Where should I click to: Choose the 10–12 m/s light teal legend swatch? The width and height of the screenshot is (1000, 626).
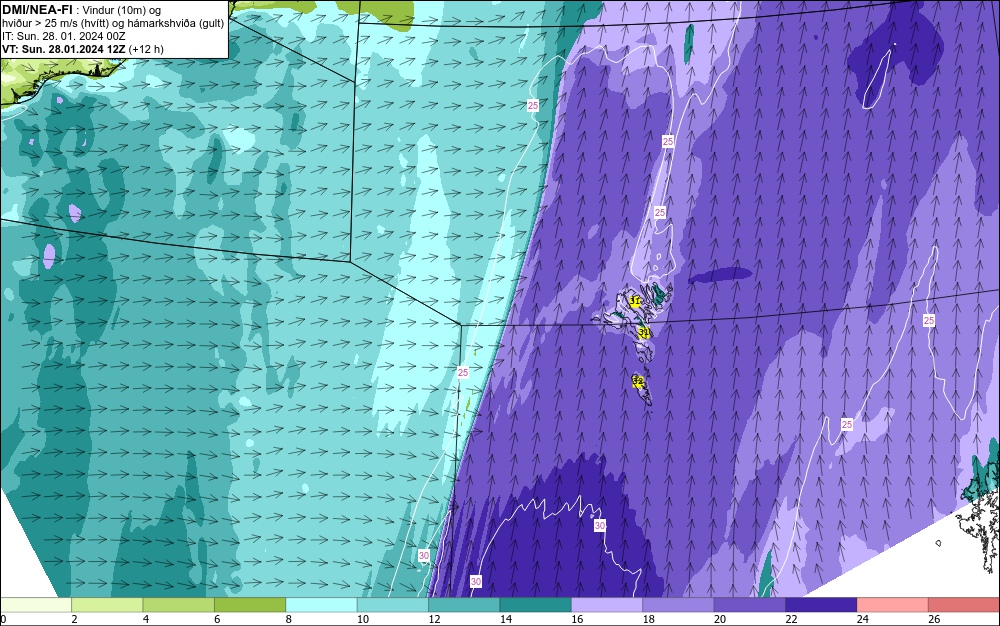pyautogui.click(x=393, y=605)
